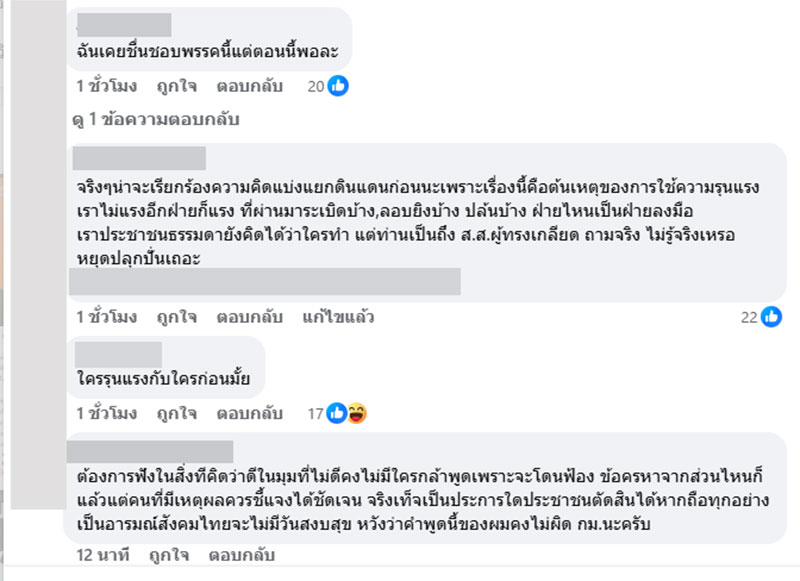Click the like reaction icon beside count 20
The height and width of the screenshot is (581, 800).
coord(338,86)
